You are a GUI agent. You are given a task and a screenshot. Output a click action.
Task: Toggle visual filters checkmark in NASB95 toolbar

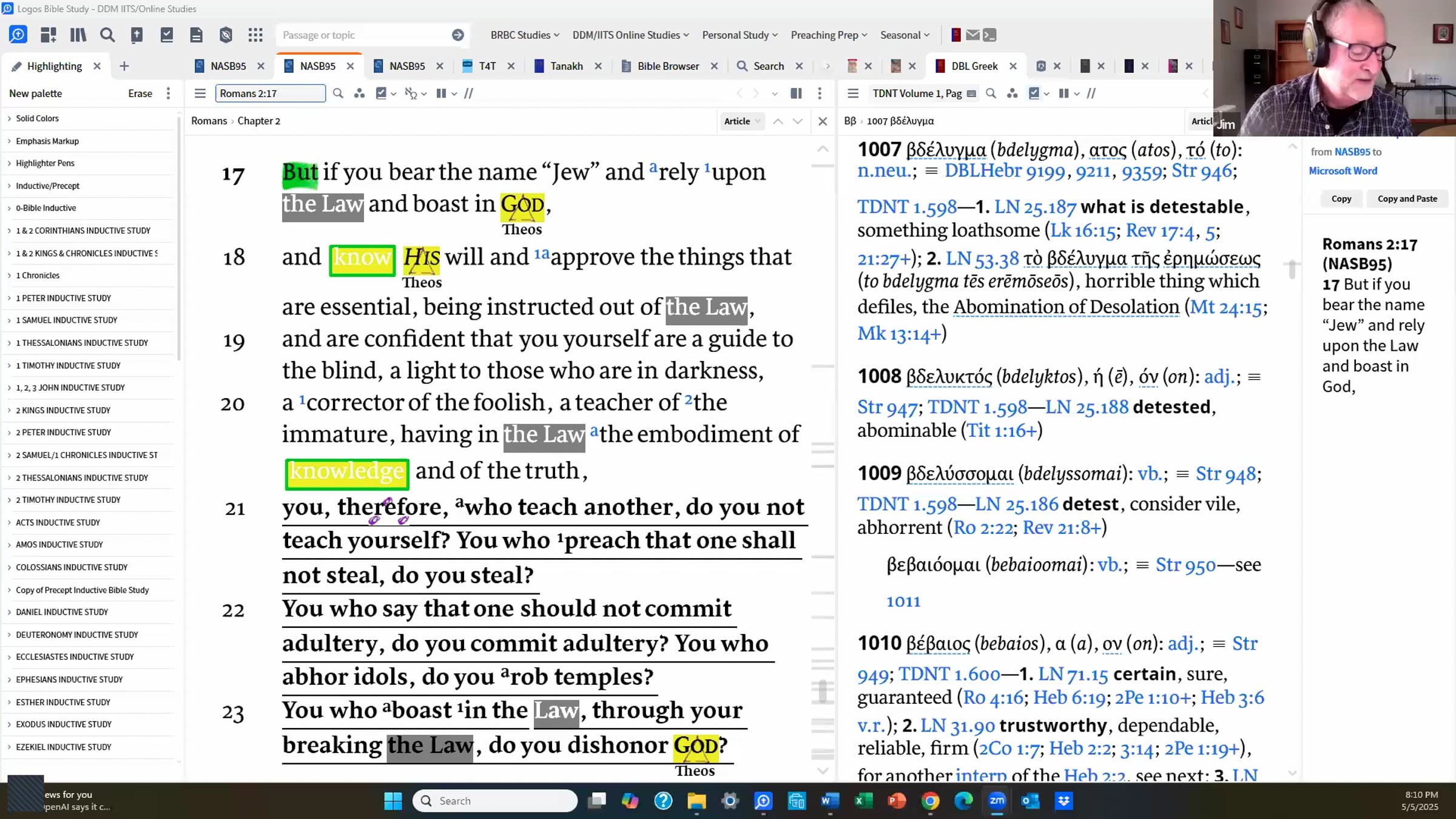(382, 93)
